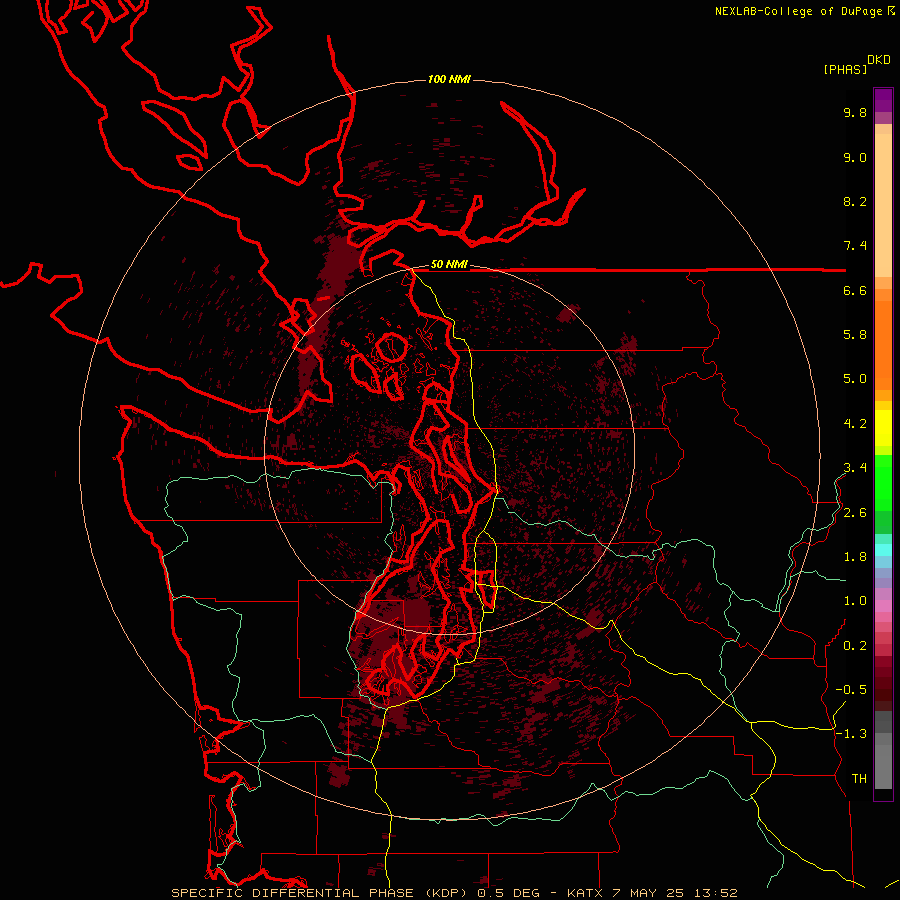This screenshot has height=900, width=900.
Task: Click the yellow segment of the color bar
Action: [x=883, y=428]
